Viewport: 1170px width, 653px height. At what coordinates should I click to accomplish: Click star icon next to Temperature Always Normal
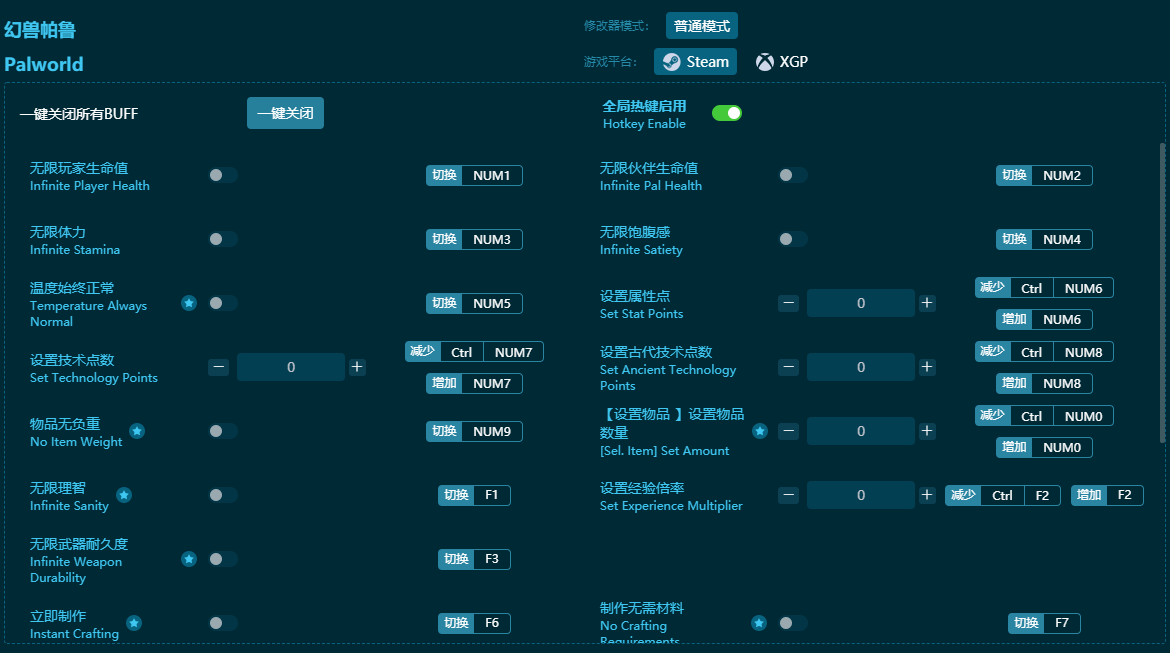pos(189,303)
